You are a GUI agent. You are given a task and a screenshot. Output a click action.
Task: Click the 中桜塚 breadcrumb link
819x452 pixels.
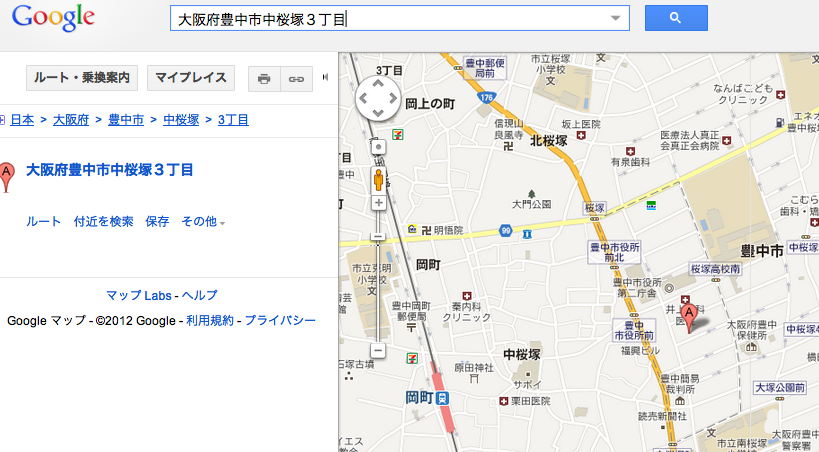181,120
